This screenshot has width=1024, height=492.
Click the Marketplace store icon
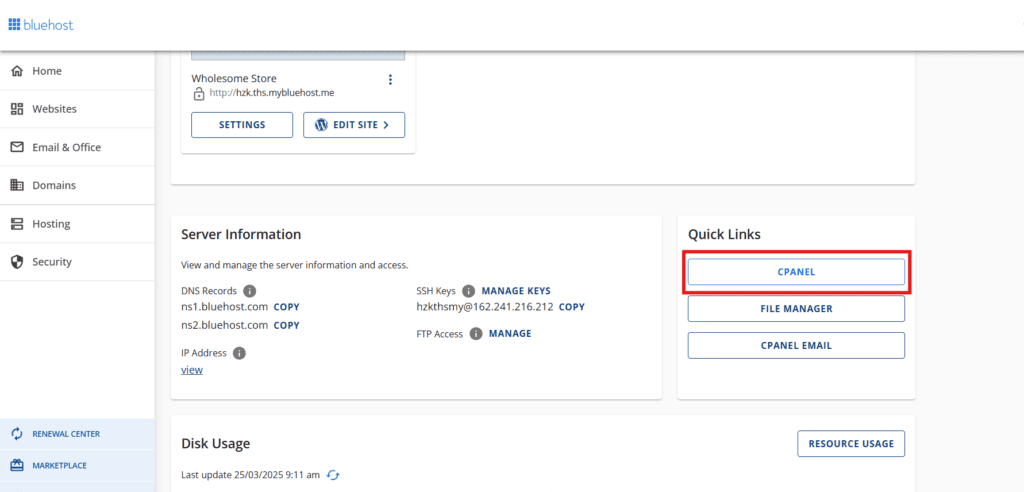pyautogui.click(x=18, y=466)
